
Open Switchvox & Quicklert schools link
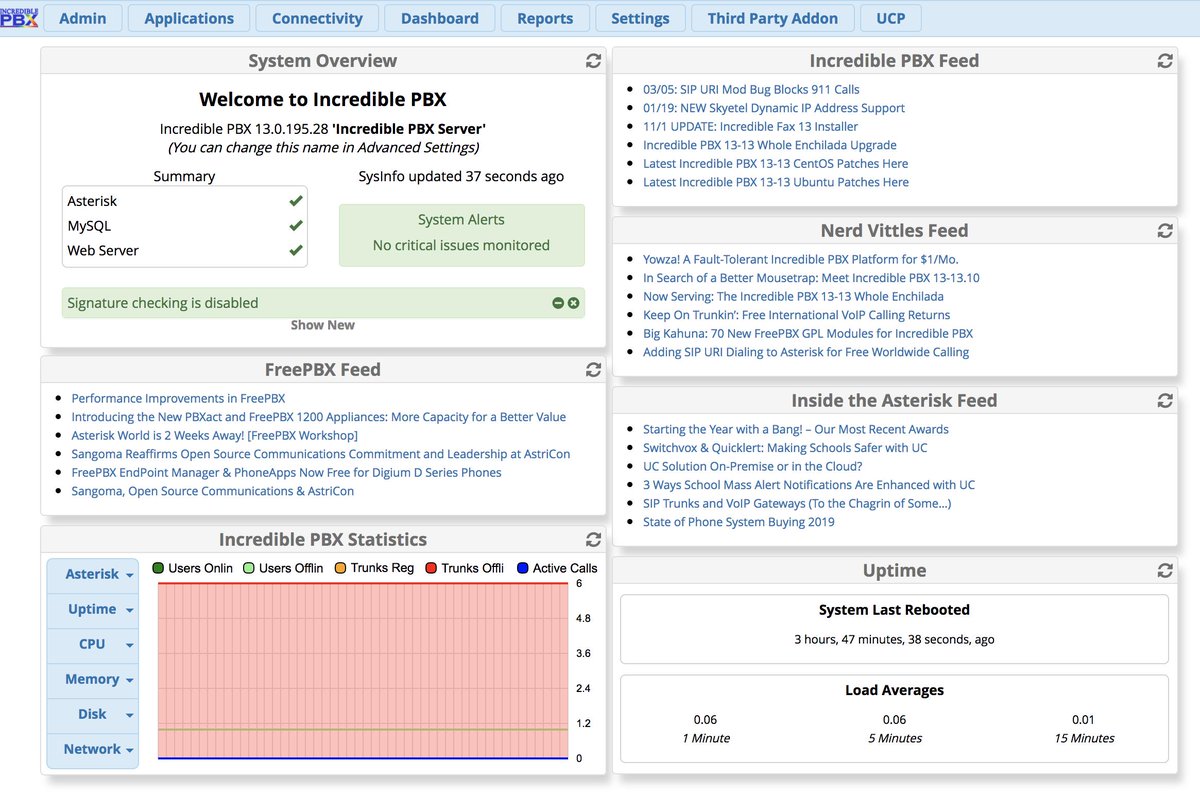(x=785, y=448)
